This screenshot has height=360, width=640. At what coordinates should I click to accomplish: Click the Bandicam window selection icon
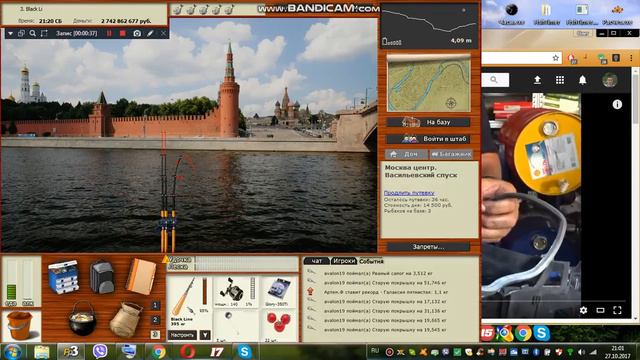pyautogui.click(x=21, y=33)
